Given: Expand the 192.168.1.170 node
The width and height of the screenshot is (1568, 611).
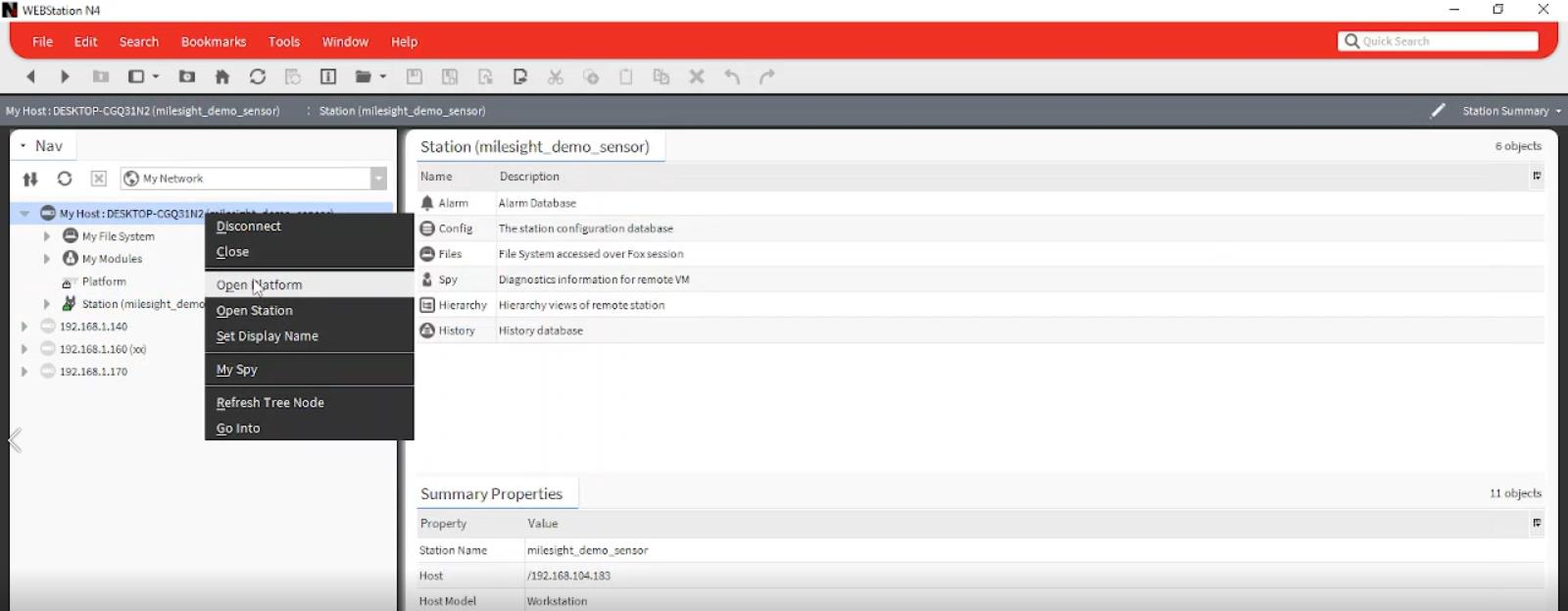Looking at the screenshot, I should pyautogui.click(x=24, y=372).
